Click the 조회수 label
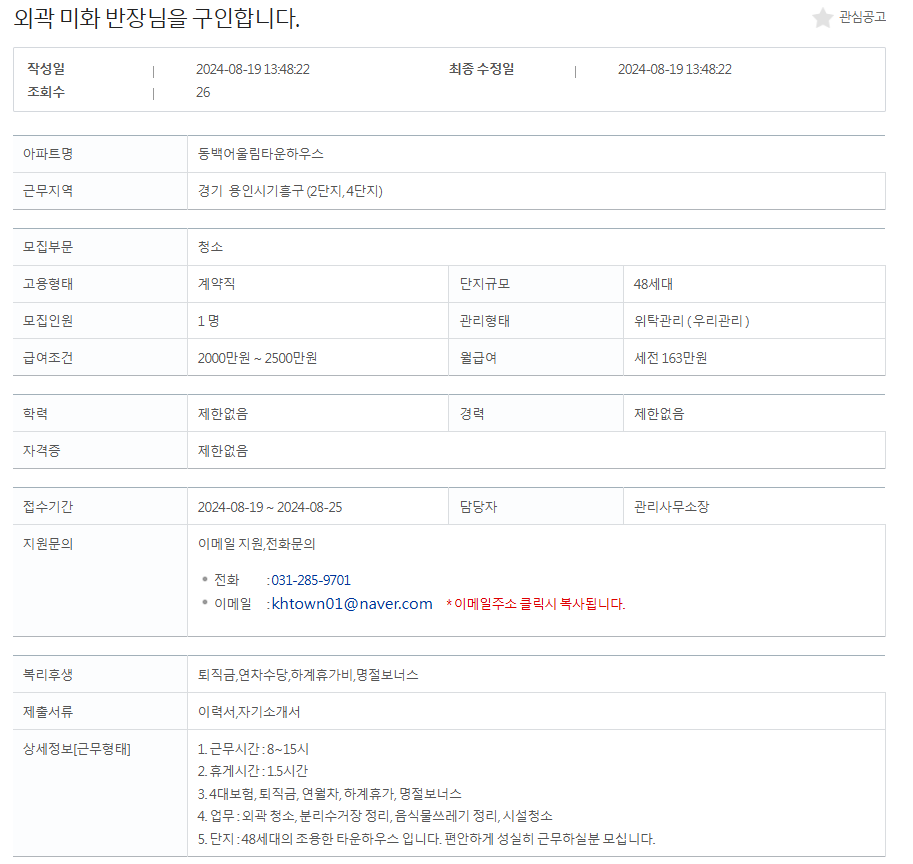 point(46,92)
